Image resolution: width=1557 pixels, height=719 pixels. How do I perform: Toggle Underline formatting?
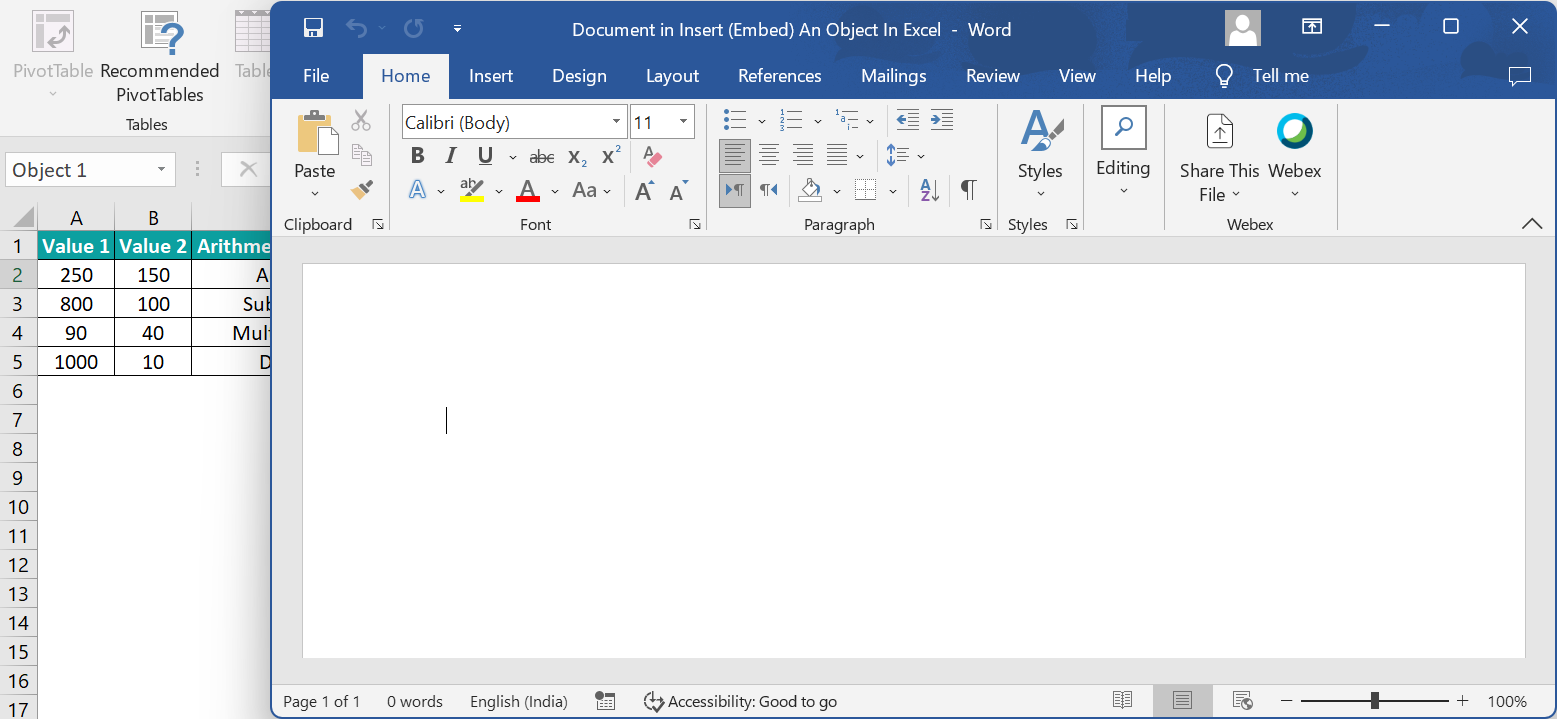coord(485,156)
